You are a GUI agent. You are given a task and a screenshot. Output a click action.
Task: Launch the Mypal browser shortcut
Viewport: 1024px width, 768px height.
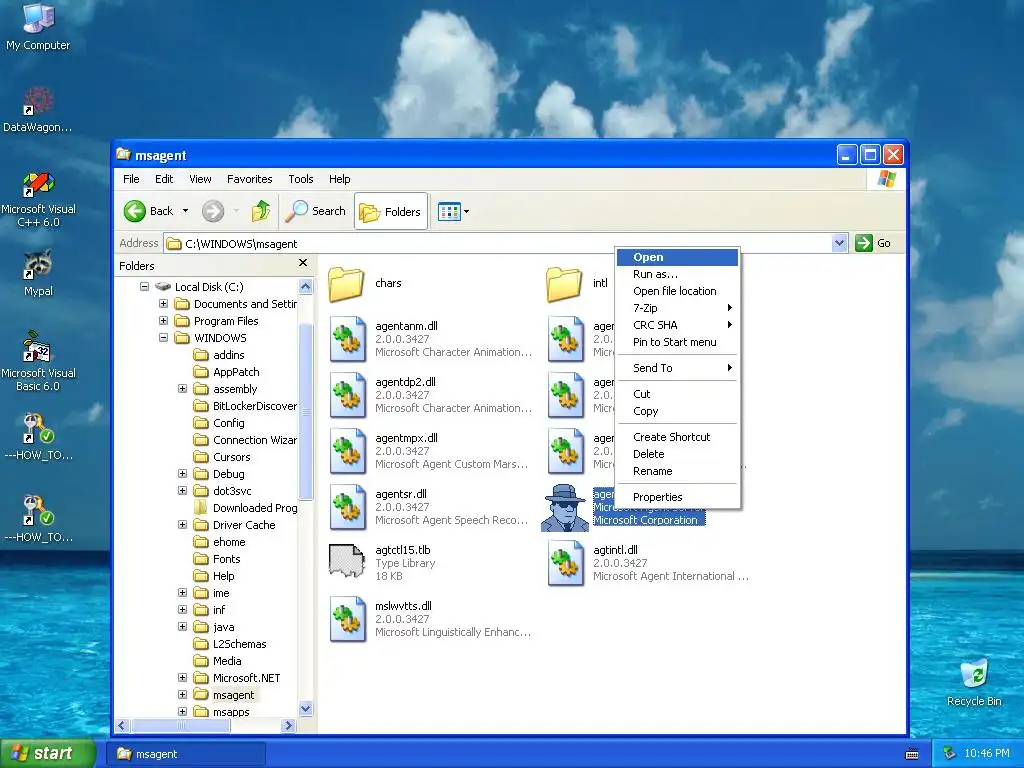click(x=38, y=273)
